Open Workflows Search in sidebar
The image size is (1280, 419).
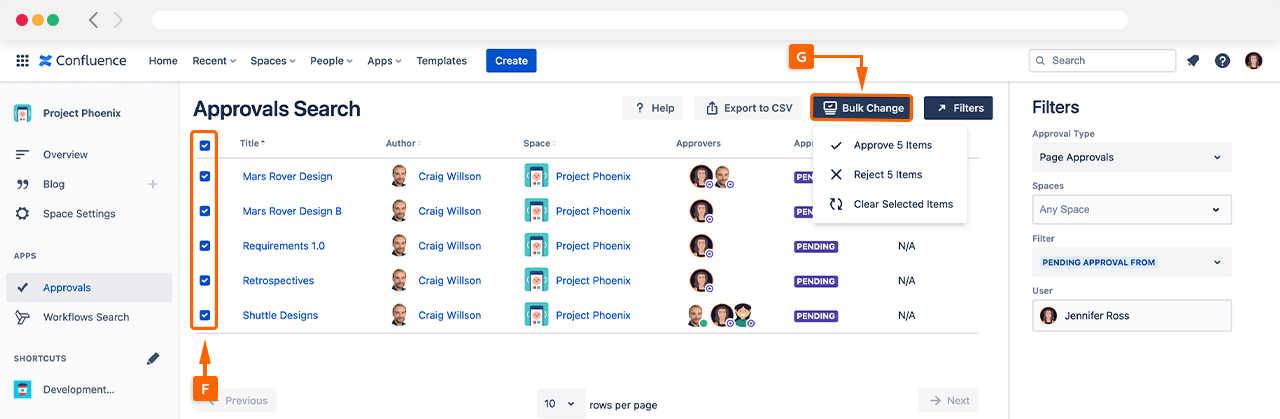tap(86, 317)
